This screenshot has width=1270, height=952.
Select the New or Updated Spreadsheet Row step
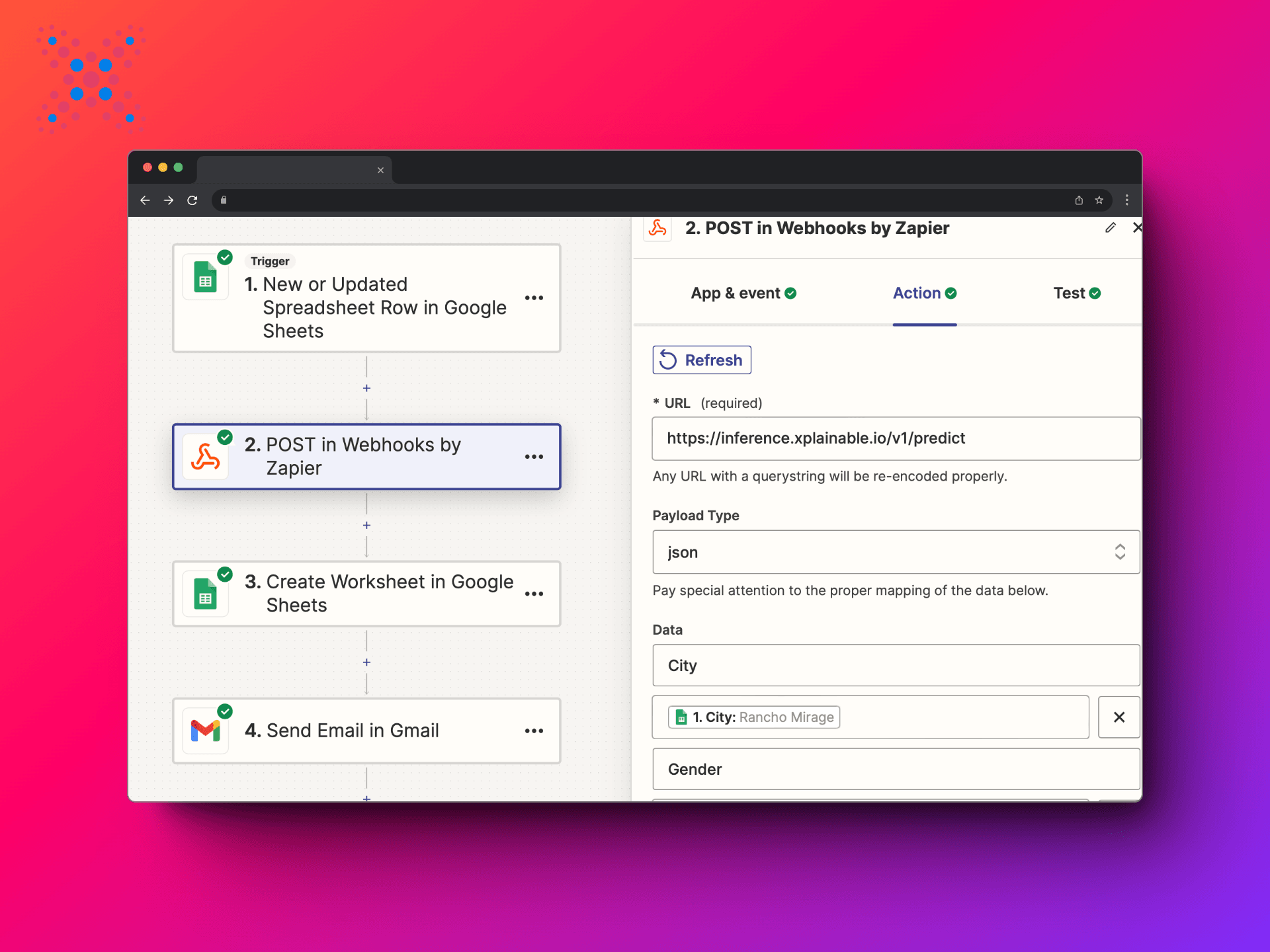click(x=366, y=298)
